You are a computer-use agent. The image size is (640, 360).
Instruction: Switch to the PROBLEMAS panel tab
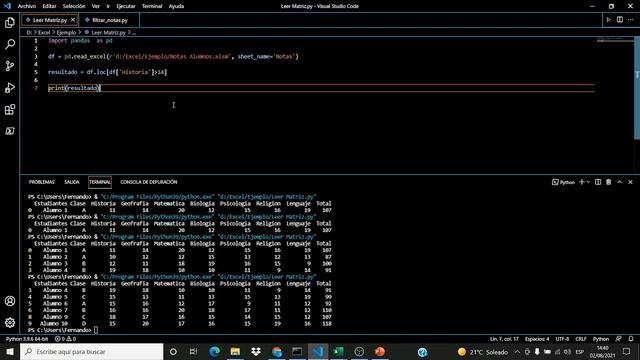tap(42, 182)
